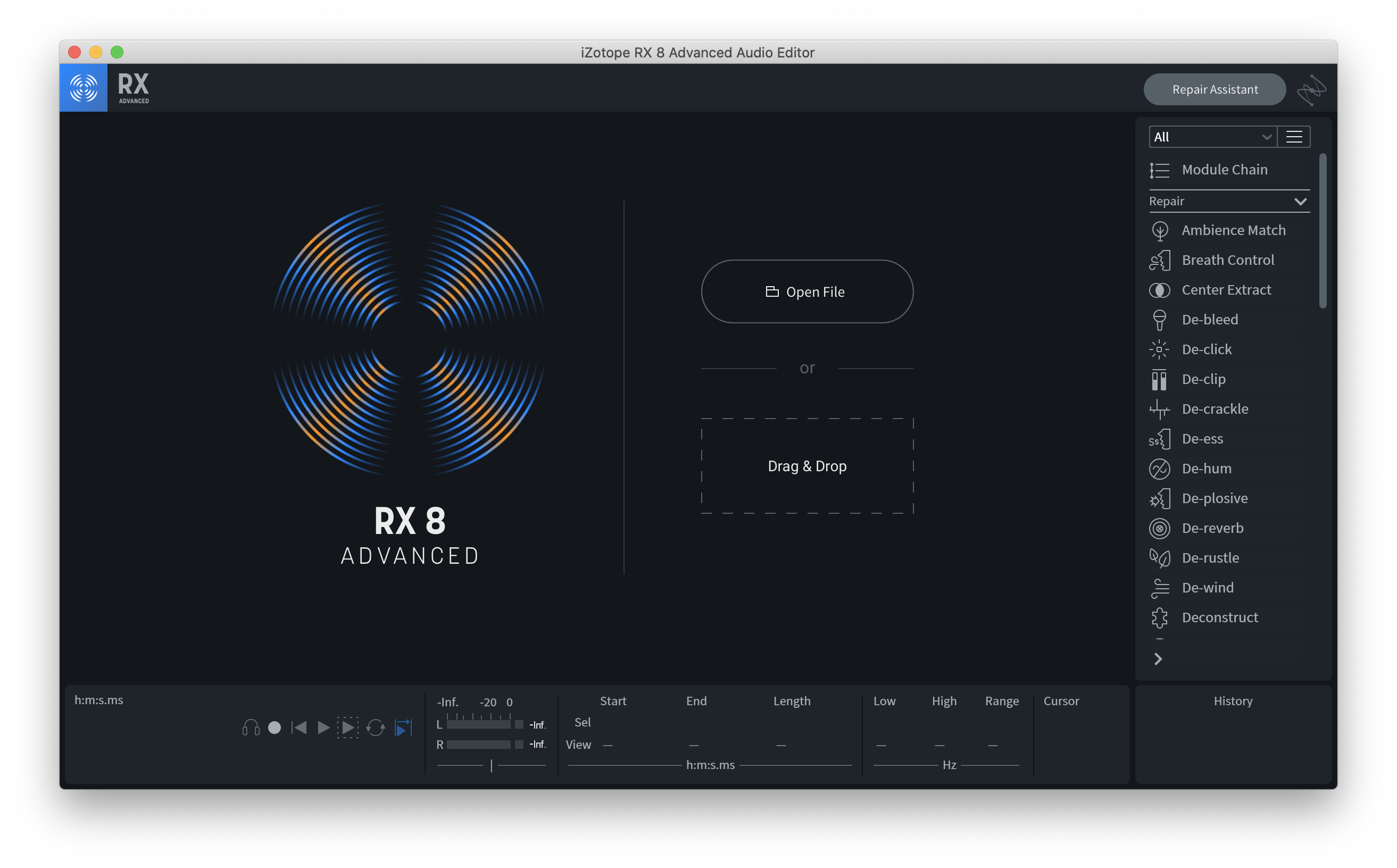
Task: Collapse the Repair category
Action: 1300,202
